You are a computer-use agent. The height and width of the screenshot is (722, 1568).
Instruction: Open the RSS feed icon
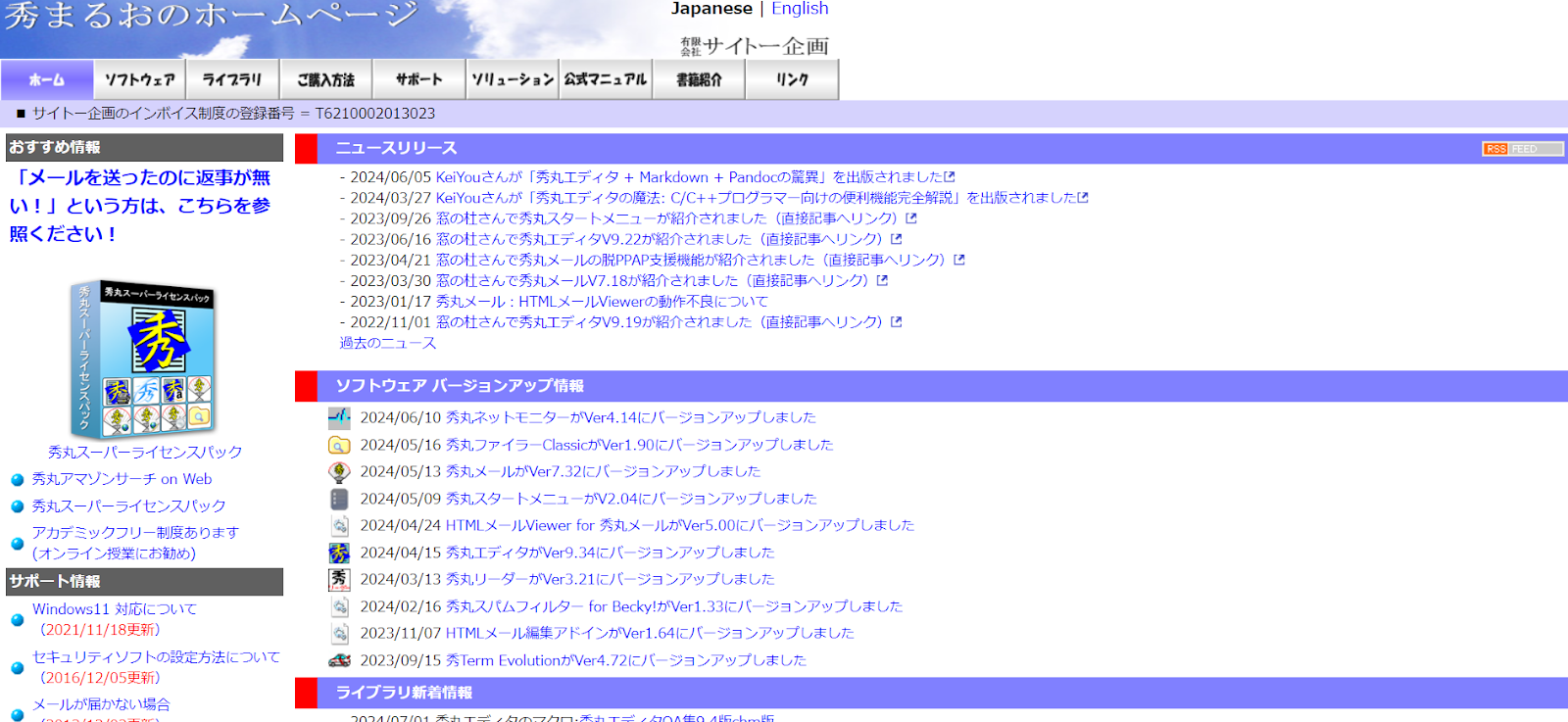point(1523,149)
